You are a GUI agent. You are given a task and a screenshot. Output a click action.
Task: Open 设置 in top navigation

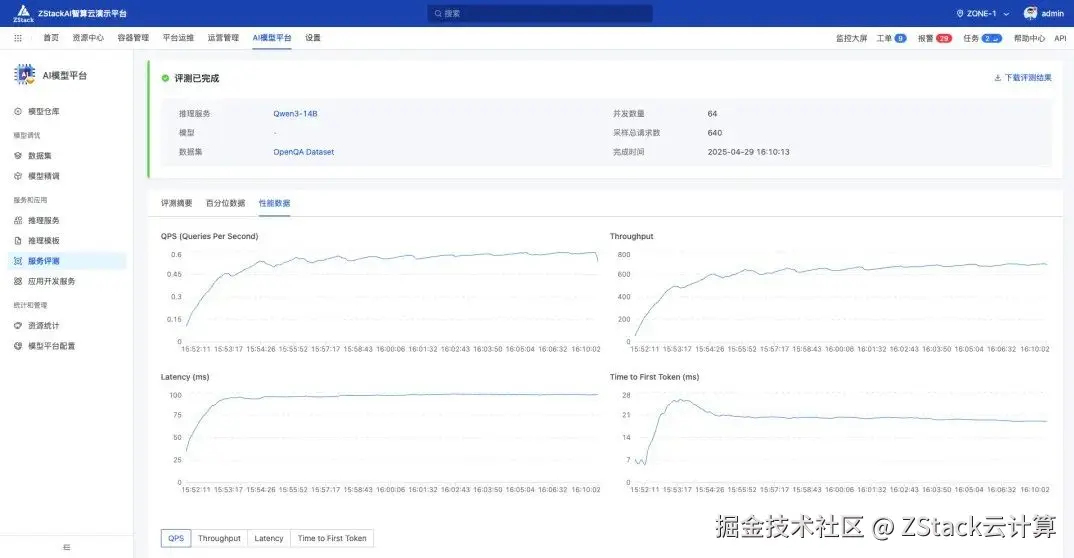click(x=313, y=38)
